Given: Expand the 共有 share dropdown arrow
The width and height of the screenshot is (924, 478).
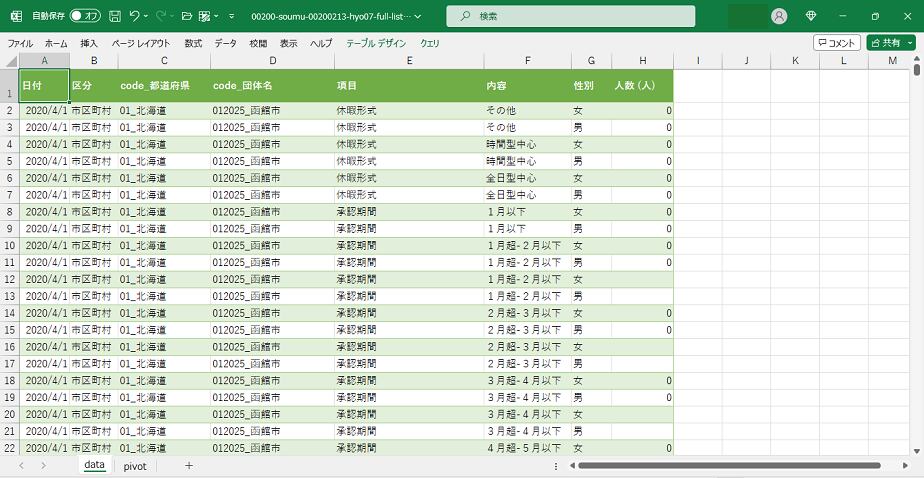Looking at the screenshot, I should 910,43.
